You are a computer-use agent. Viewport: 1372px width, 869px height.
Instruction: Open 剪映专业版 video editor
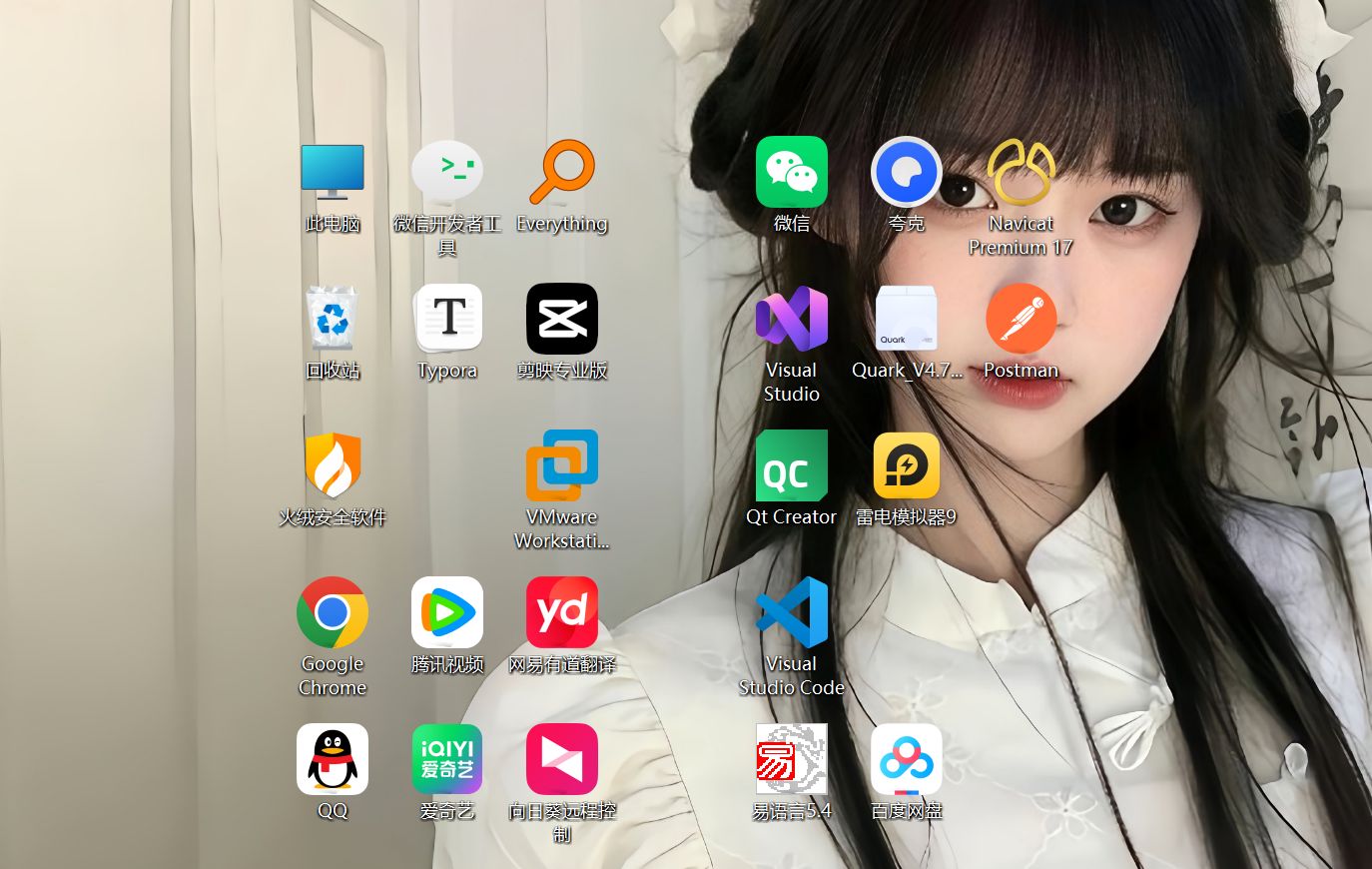(562, 318)
